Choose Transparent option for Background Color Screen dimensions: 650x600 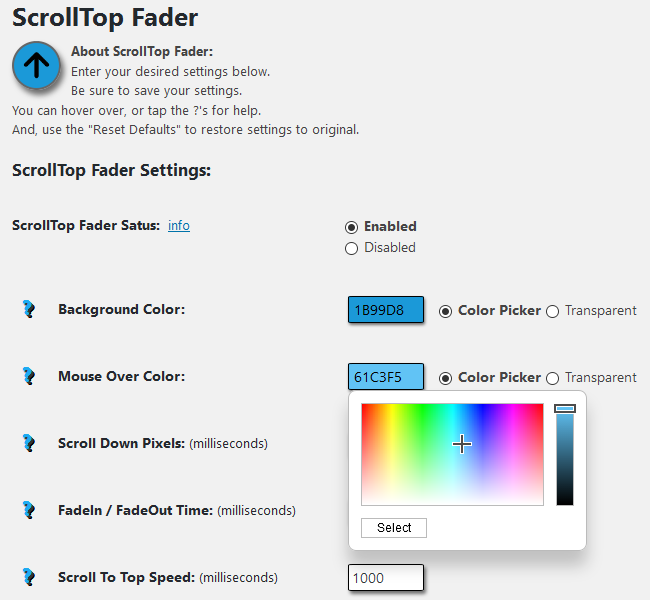[x=552, y=311]
